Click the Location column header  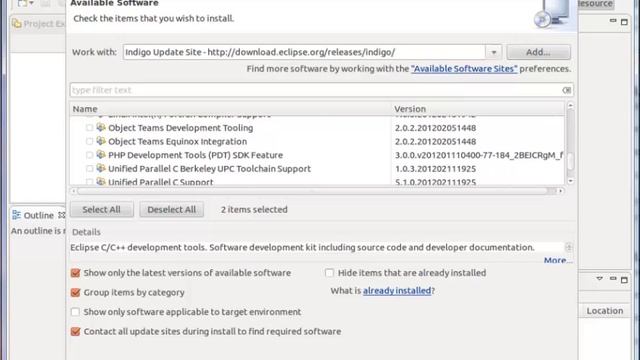tap(605, 311)
